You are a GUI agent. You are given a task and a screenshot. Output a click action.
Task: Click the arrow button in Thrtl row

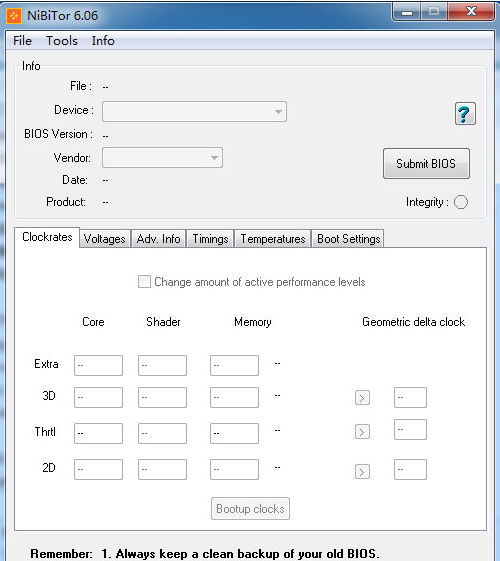pos(362,432)
